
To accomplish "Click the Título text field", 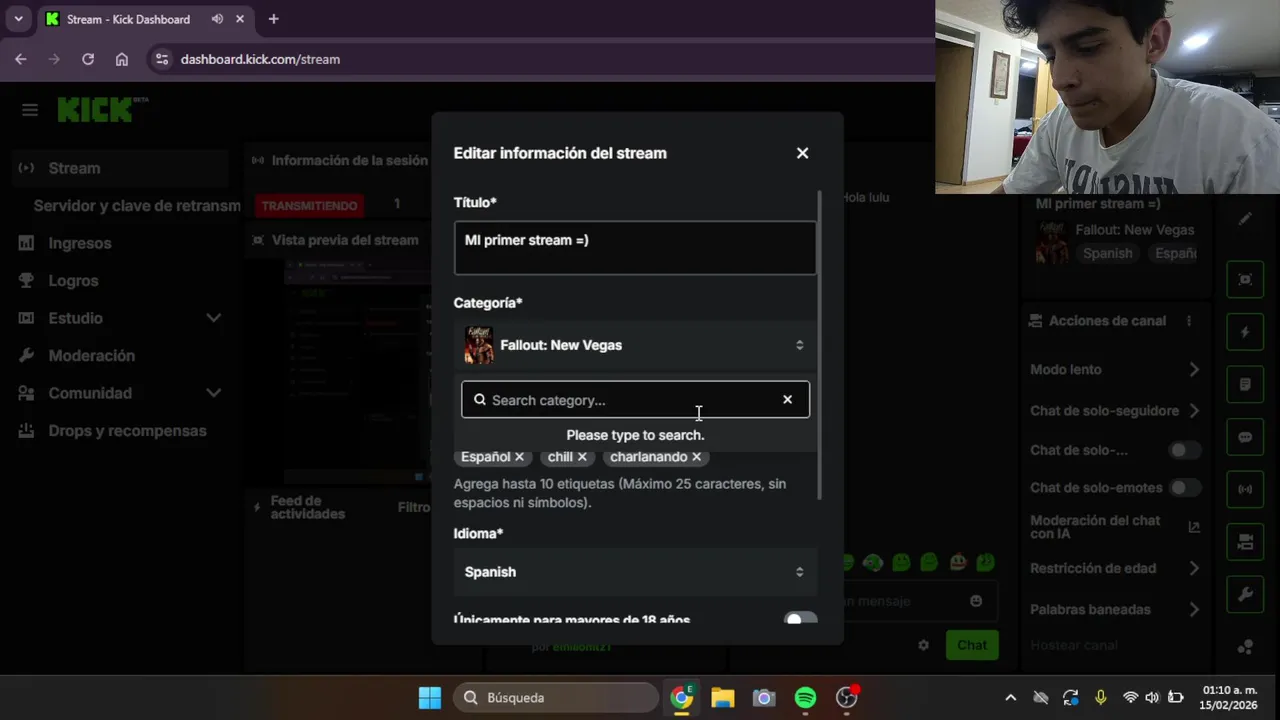I will (635, 248).
